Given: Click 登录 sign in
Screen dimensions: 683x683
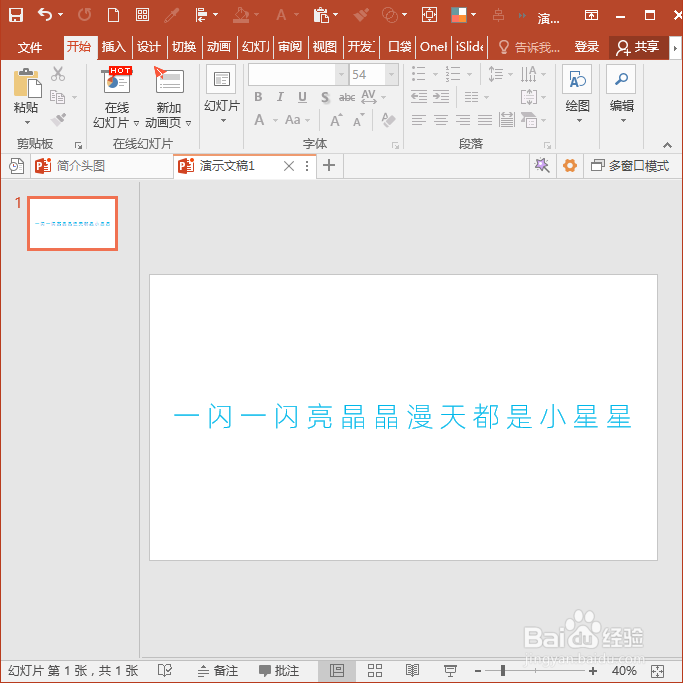Looking at the screenshot, I should (x=586, y=47).
